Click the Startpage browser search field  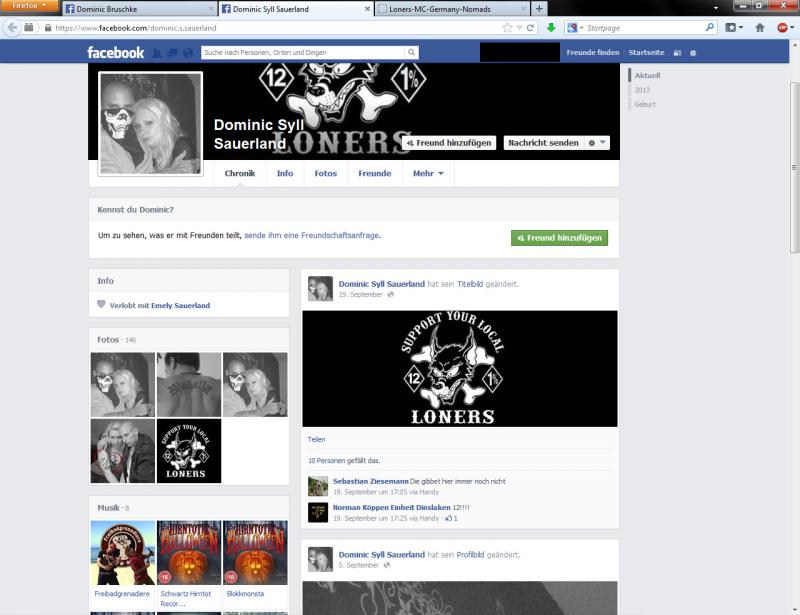click(x=645, y=28)
